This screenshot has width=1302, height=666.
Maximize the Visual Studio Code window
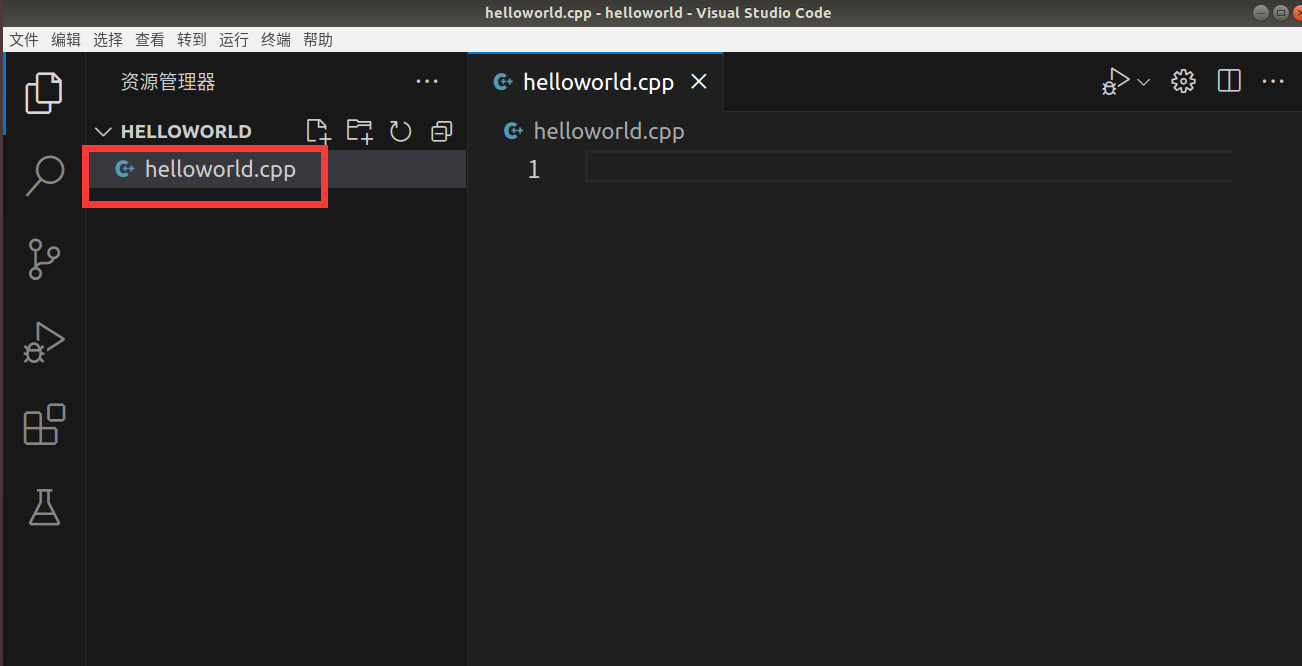[x=1279, y=12]
